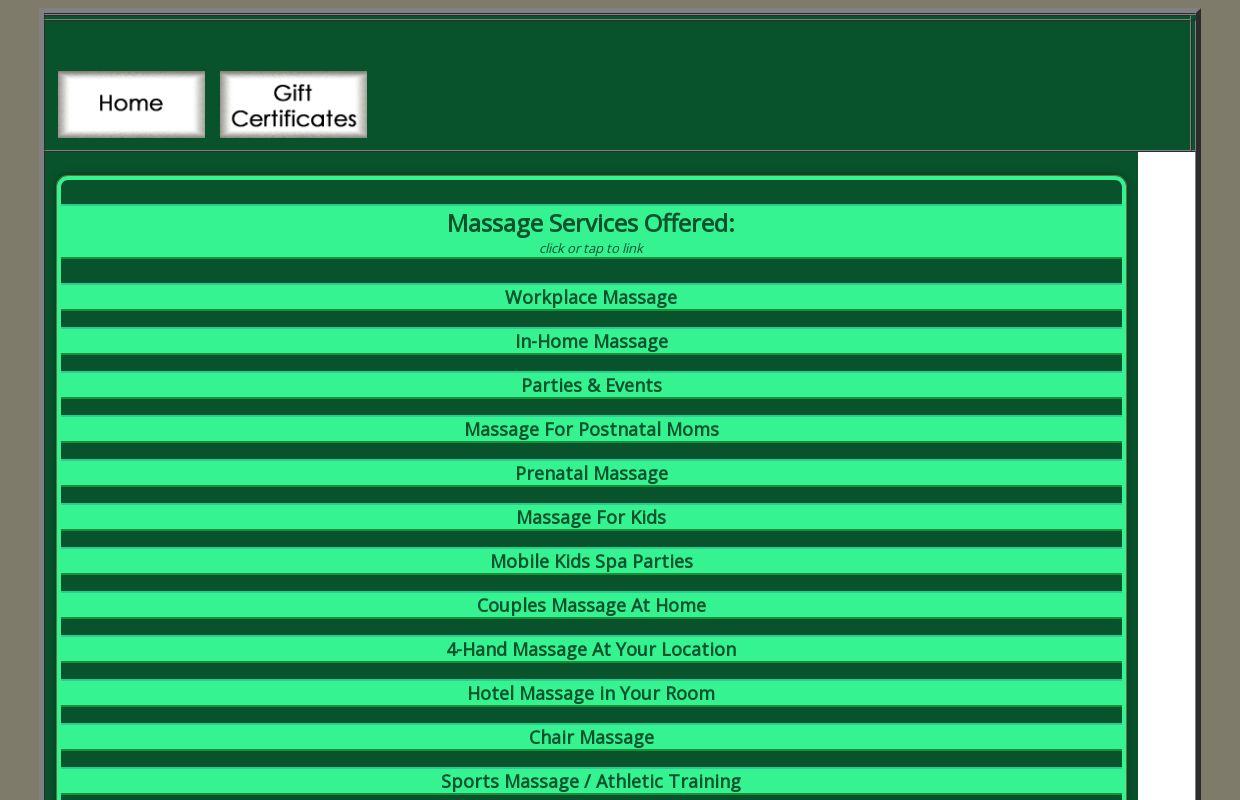Open the Massage For Kids link

pyautogui.click(x=591, y=517)
